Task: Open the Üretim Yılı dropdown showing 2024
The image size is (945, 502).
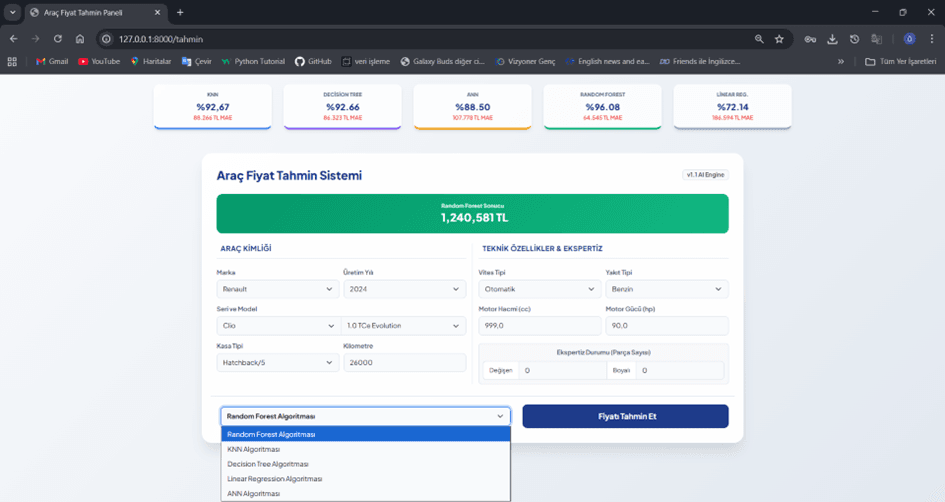Action: [x=403, y=289]
